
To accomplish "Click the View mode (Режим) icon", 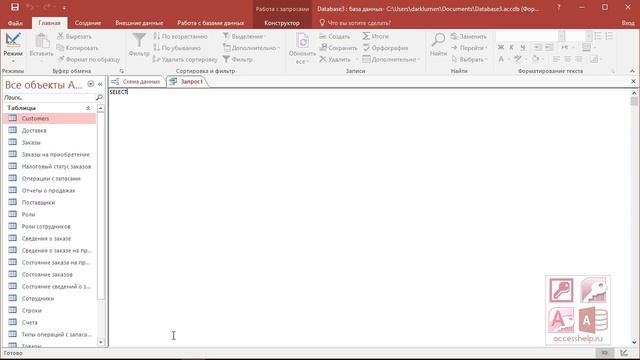I will click(13, 40).
